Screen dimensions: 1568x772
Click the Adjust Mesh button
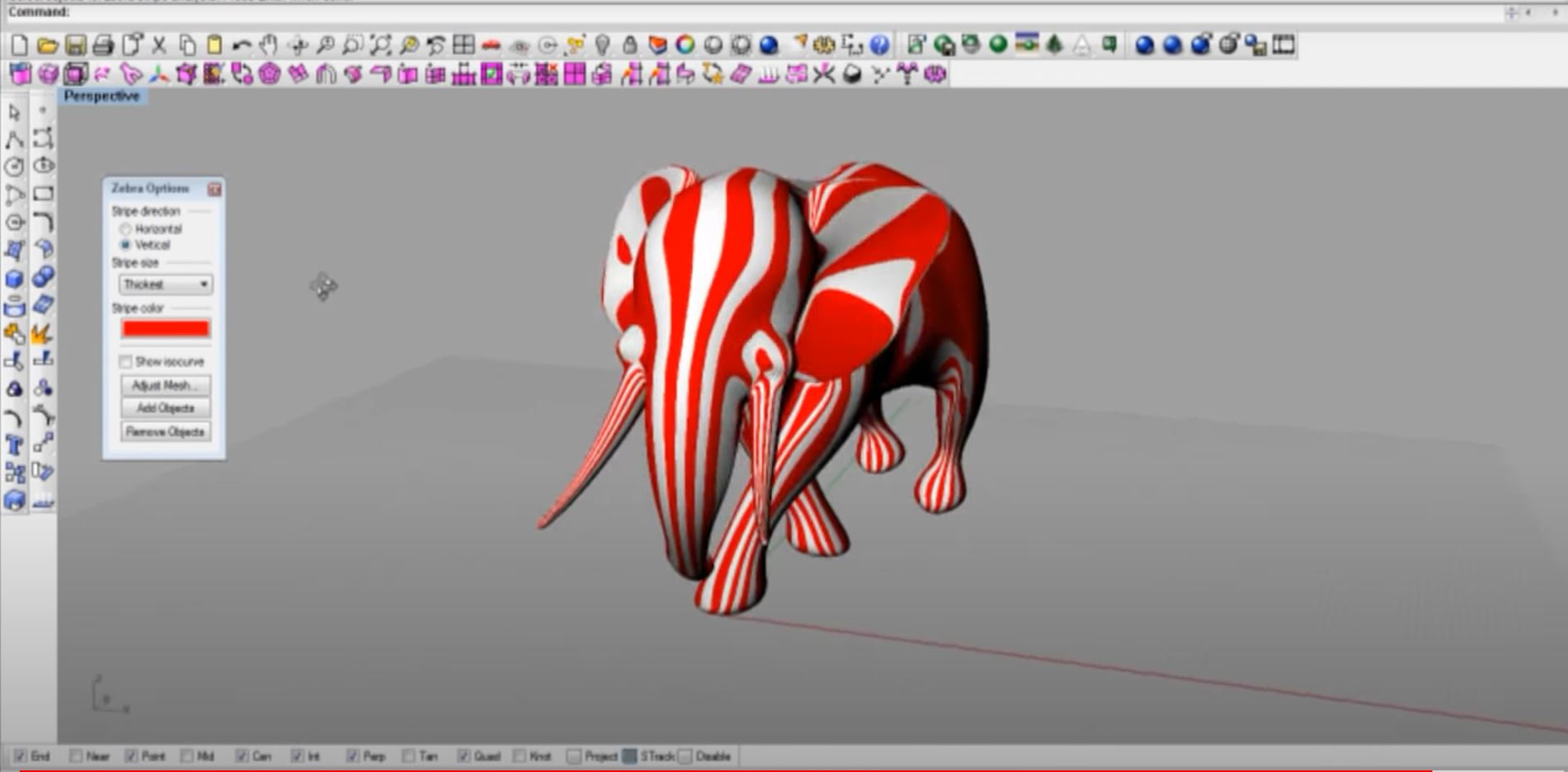pos(165,385)
